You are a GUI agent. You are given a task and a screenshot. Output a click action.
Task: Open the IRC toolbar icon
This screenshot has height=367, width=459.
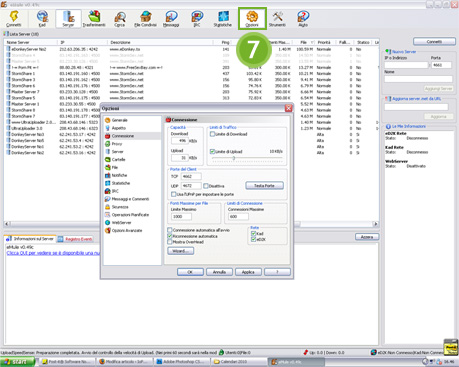197,19
